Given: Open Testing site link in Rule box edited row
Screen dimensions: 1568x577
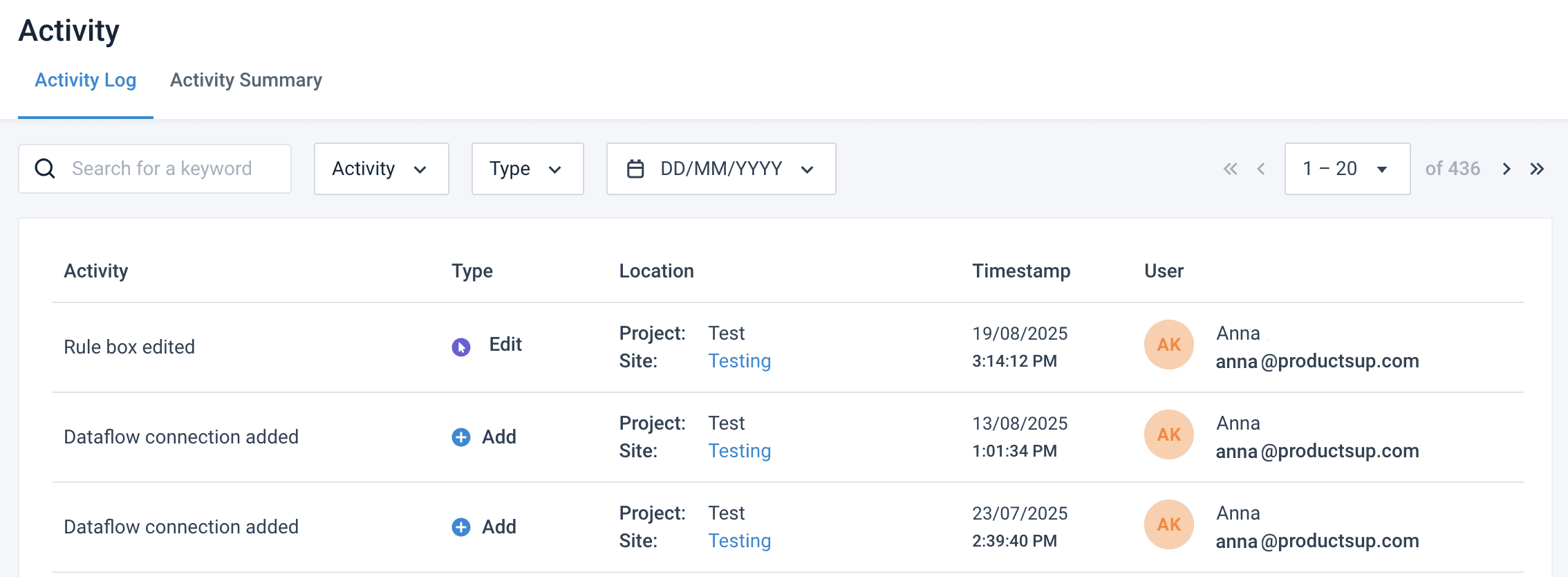Looking at the screenshot, I should coord(739,361).
